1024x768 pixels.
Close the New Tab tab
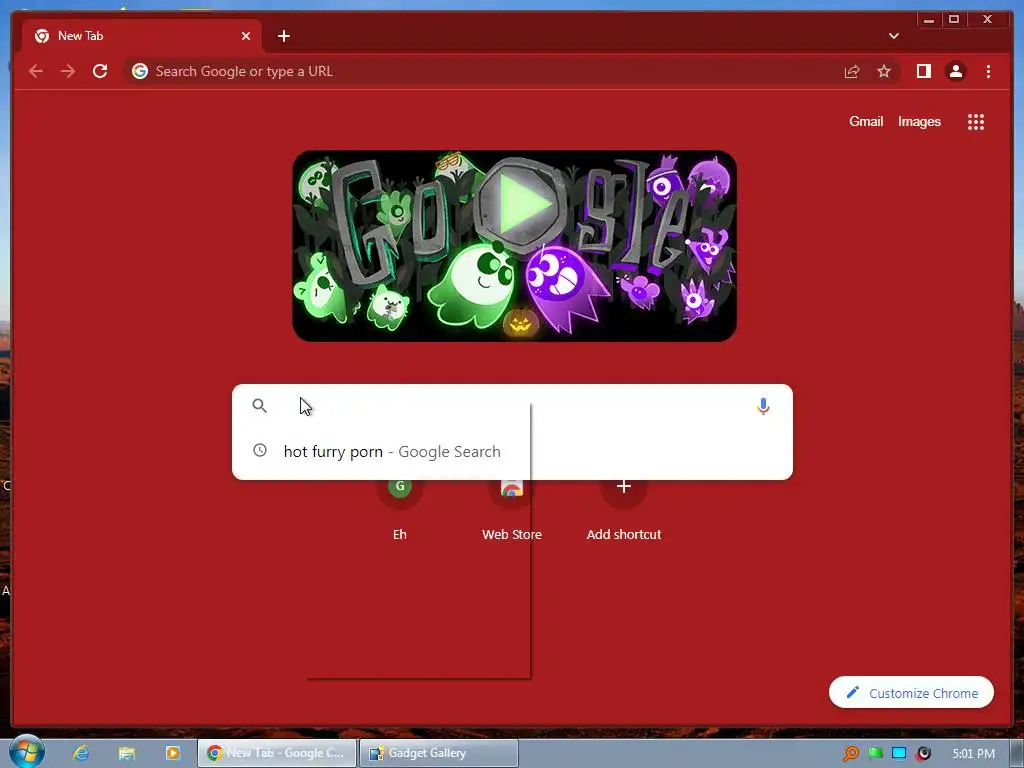click(246, 36)
